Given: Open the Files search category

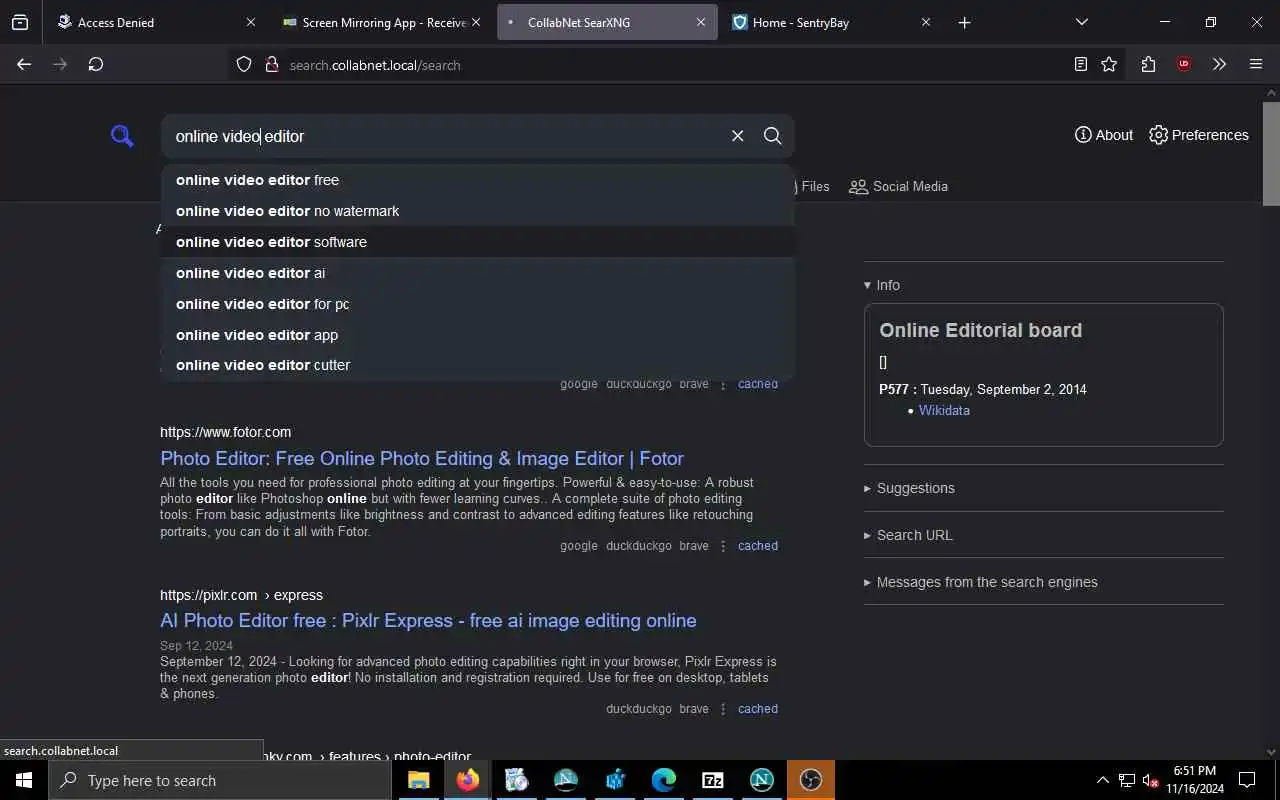Looking at the screenshot, I should click(x=814, y=186).
